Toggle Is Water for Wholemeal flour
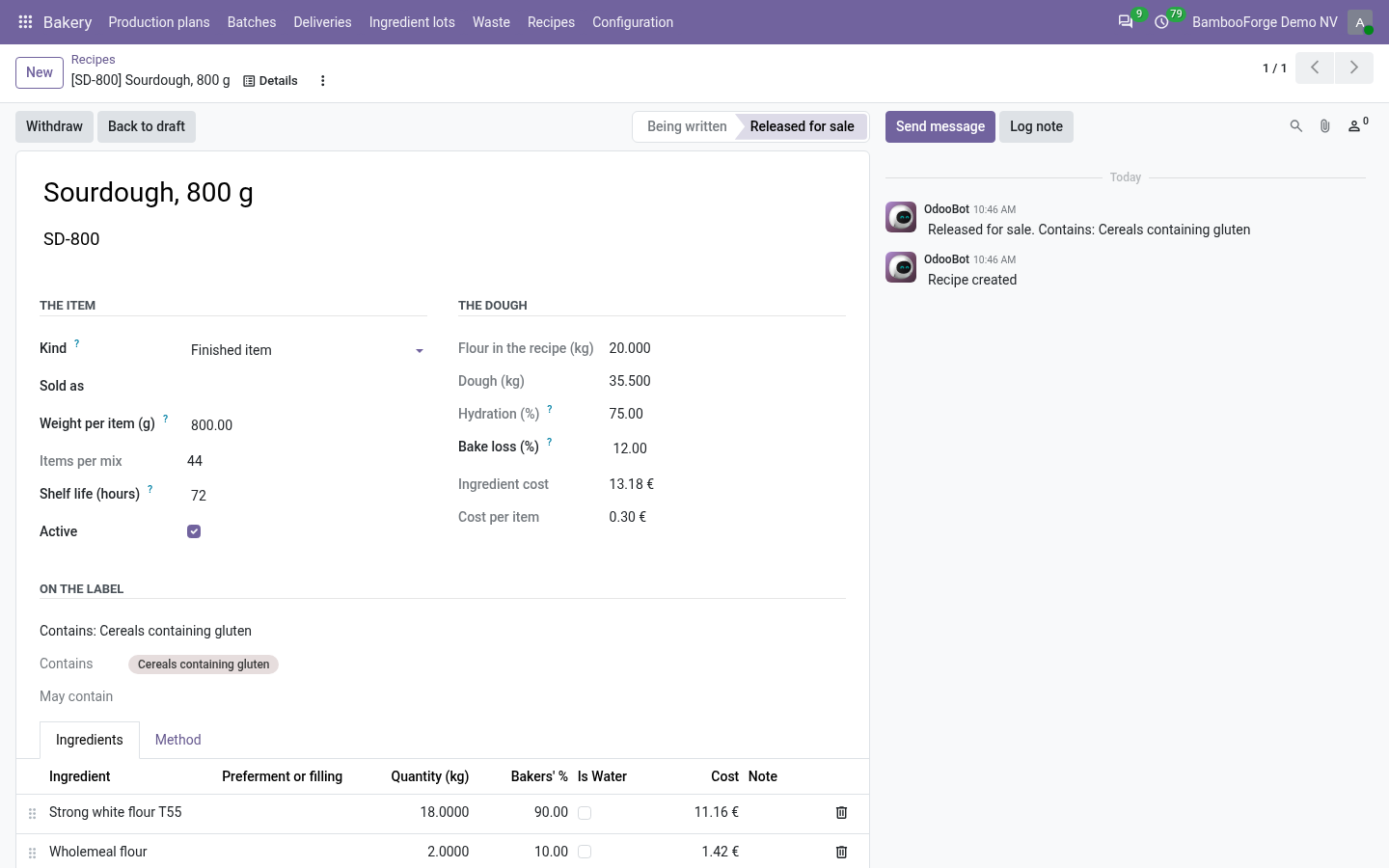The image size is (1389, 868). [x=585, y=852]
